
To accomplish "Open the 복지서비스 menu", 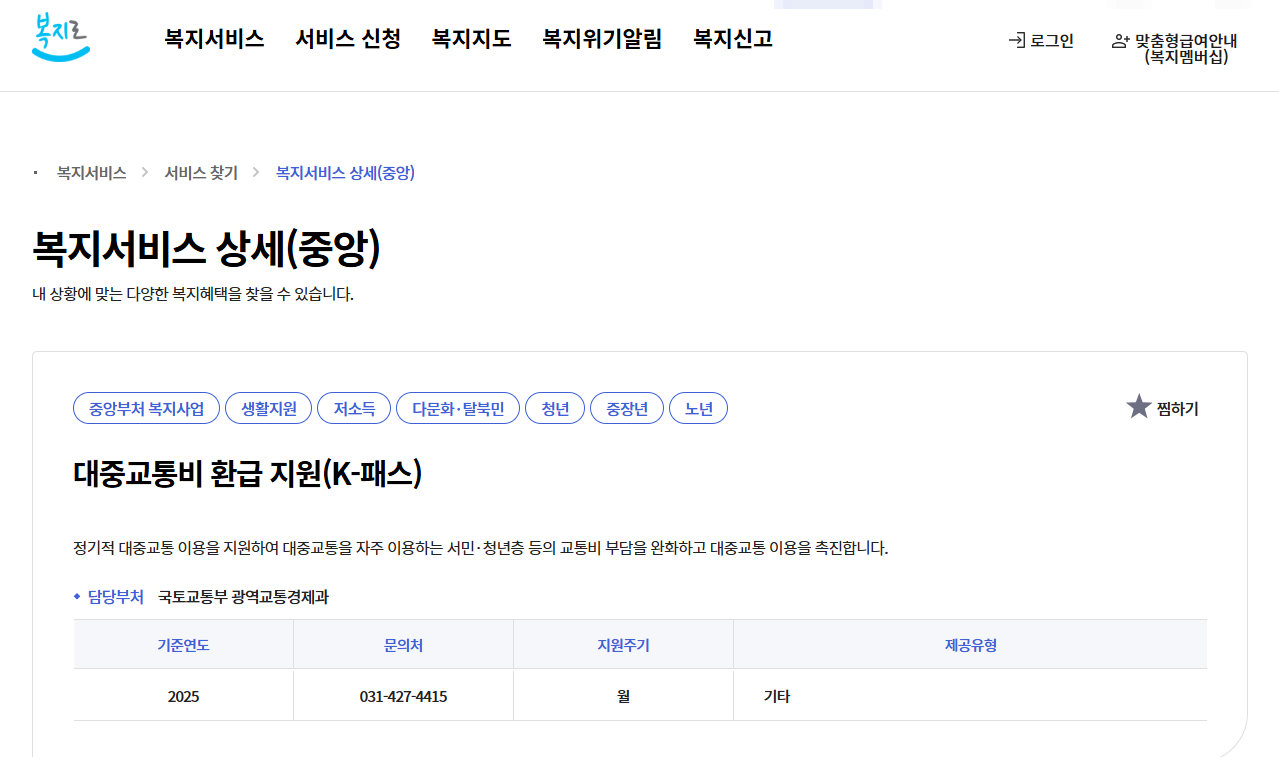I will coord(214,39).
